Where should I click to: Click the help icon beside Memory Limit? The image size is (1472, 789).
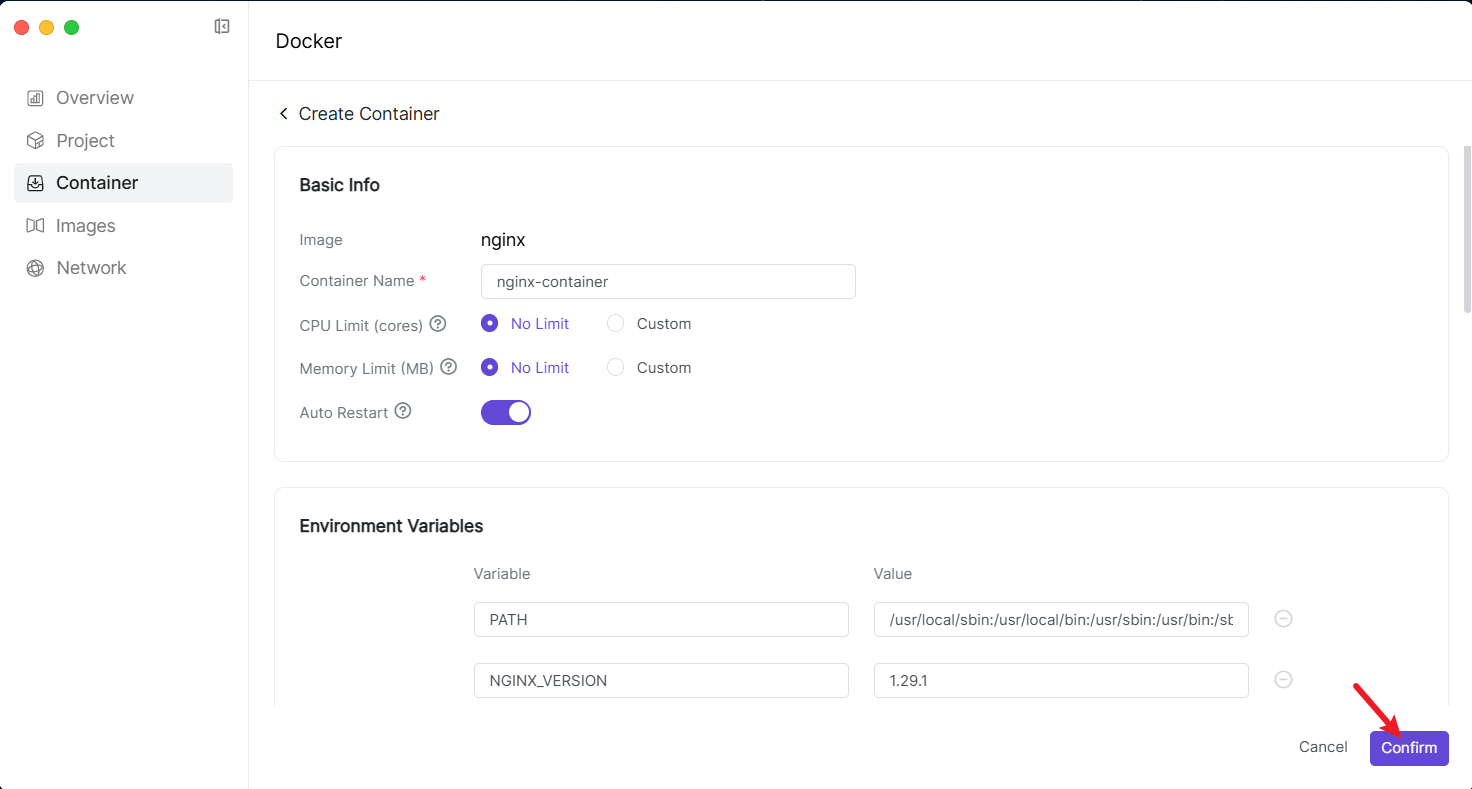(x=448, y=367)
